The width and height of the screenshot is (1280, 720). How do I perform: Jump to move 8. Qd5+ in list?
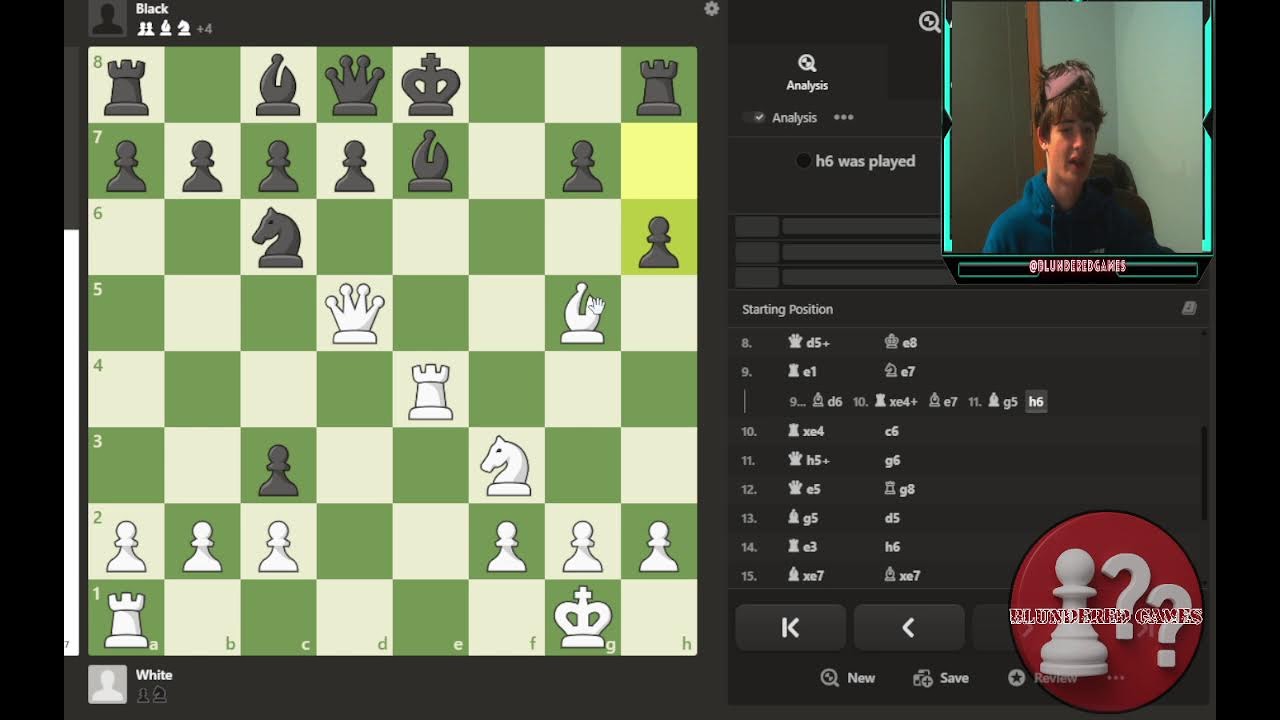pyautogui.click(x=810, y=342)
